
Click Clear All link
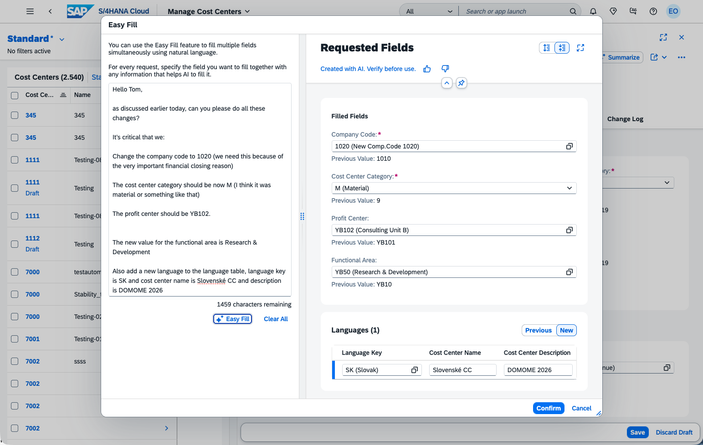point(276,319)
